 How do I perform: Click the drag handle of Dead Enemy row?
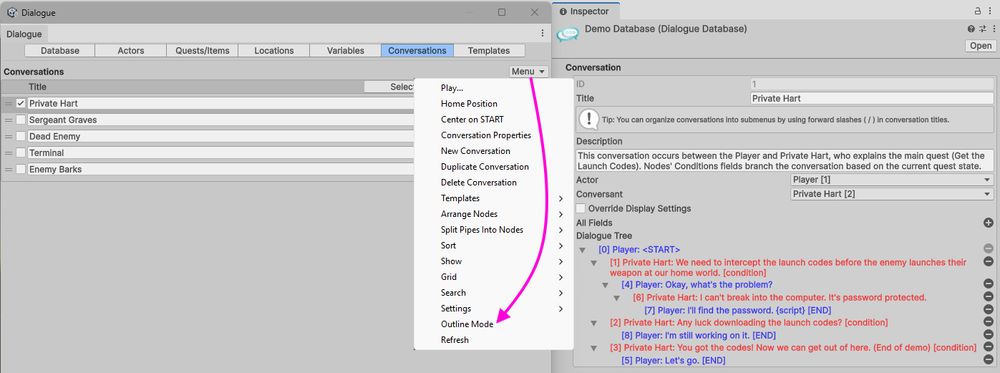click(x=8, y=136)
